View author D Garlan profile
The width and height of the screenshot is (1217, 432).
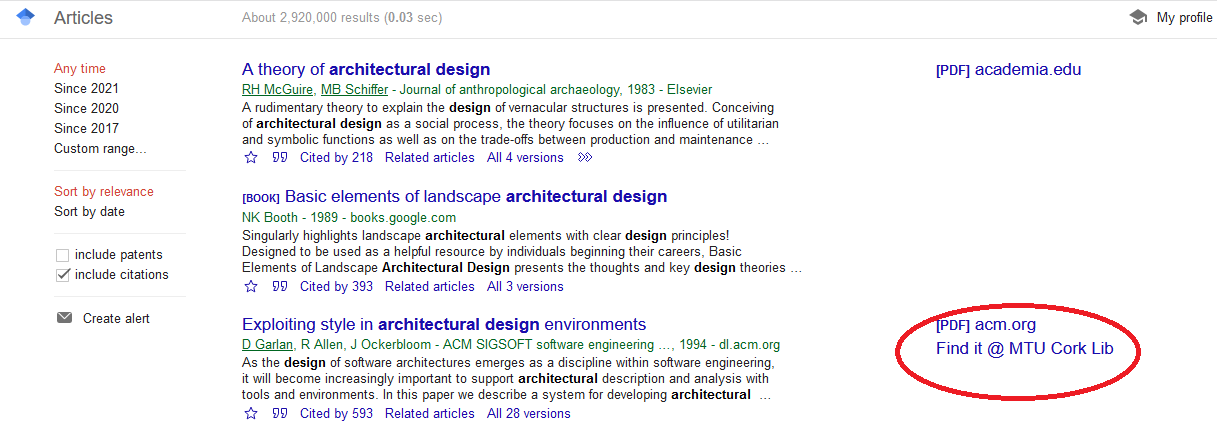[268, 345]
